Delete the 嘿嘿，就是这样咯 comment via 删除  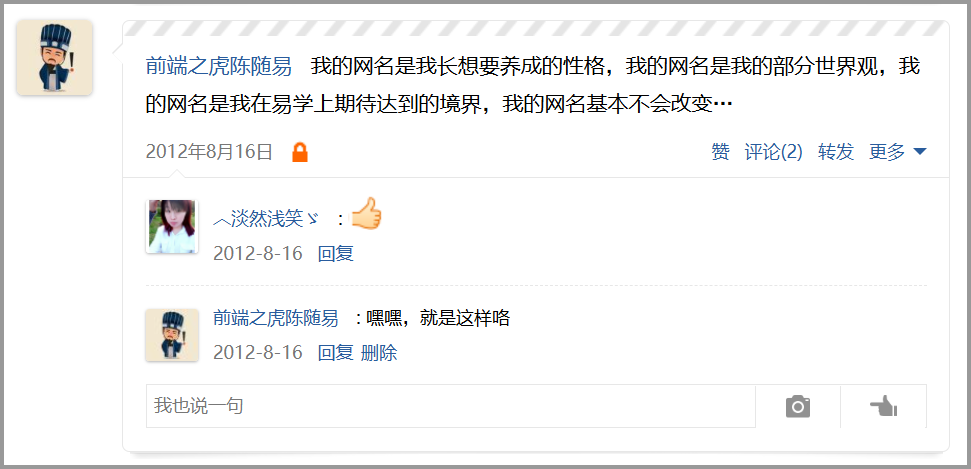(x=379, y=353)
